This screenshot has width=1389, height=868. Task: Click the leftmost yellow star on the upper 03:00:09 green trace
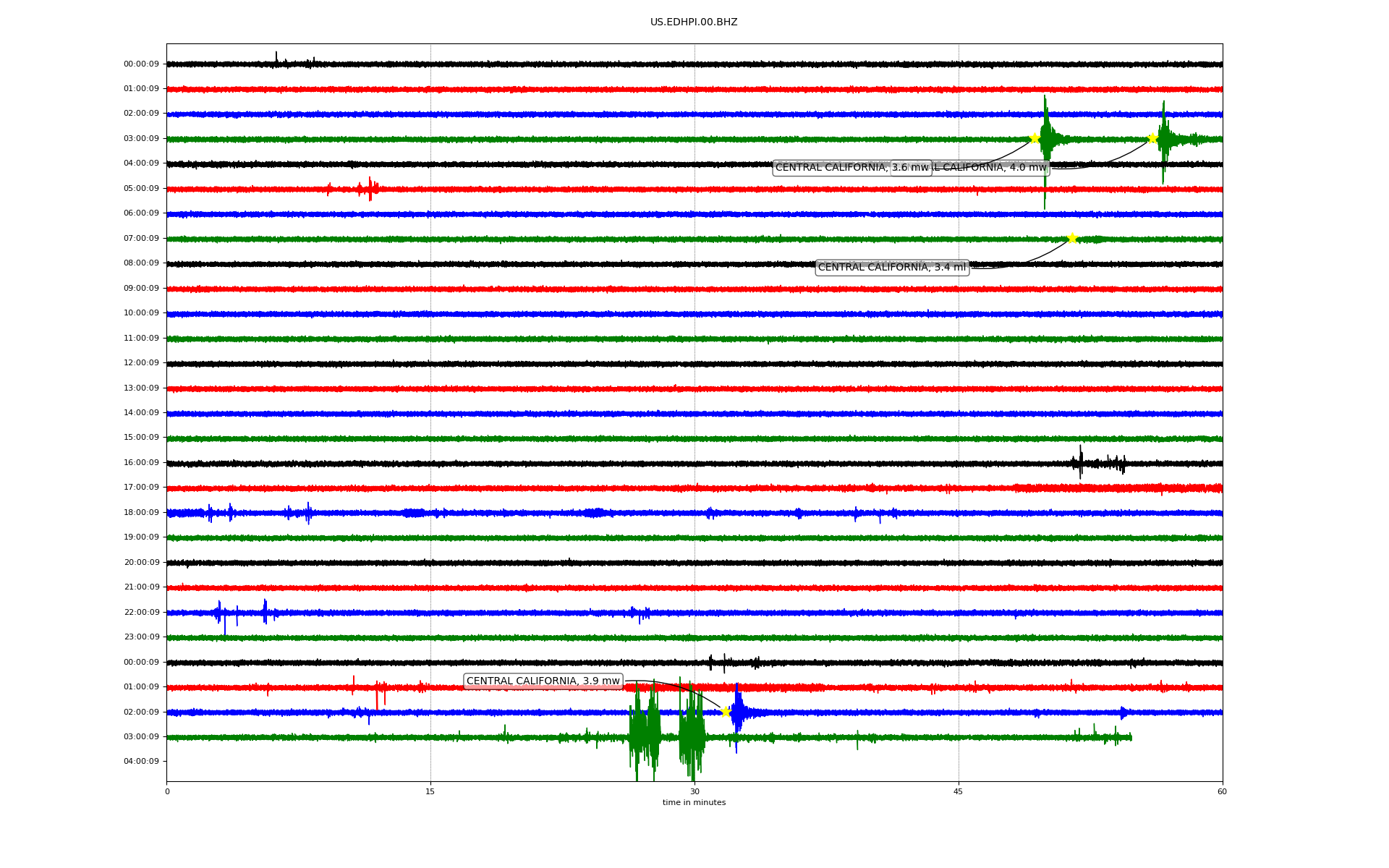[1035, 138]
